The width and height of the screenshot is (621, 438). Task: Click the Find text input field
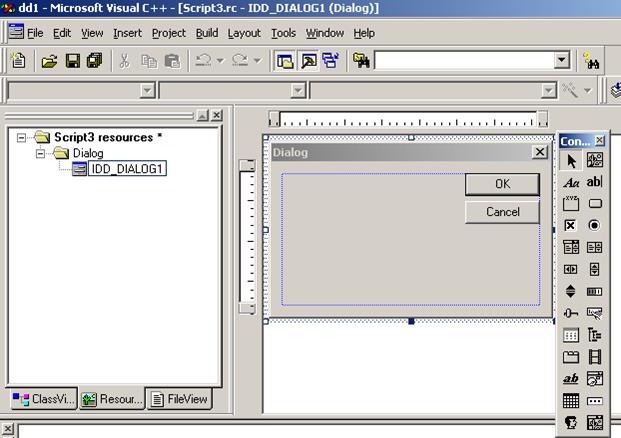point(464,61)
